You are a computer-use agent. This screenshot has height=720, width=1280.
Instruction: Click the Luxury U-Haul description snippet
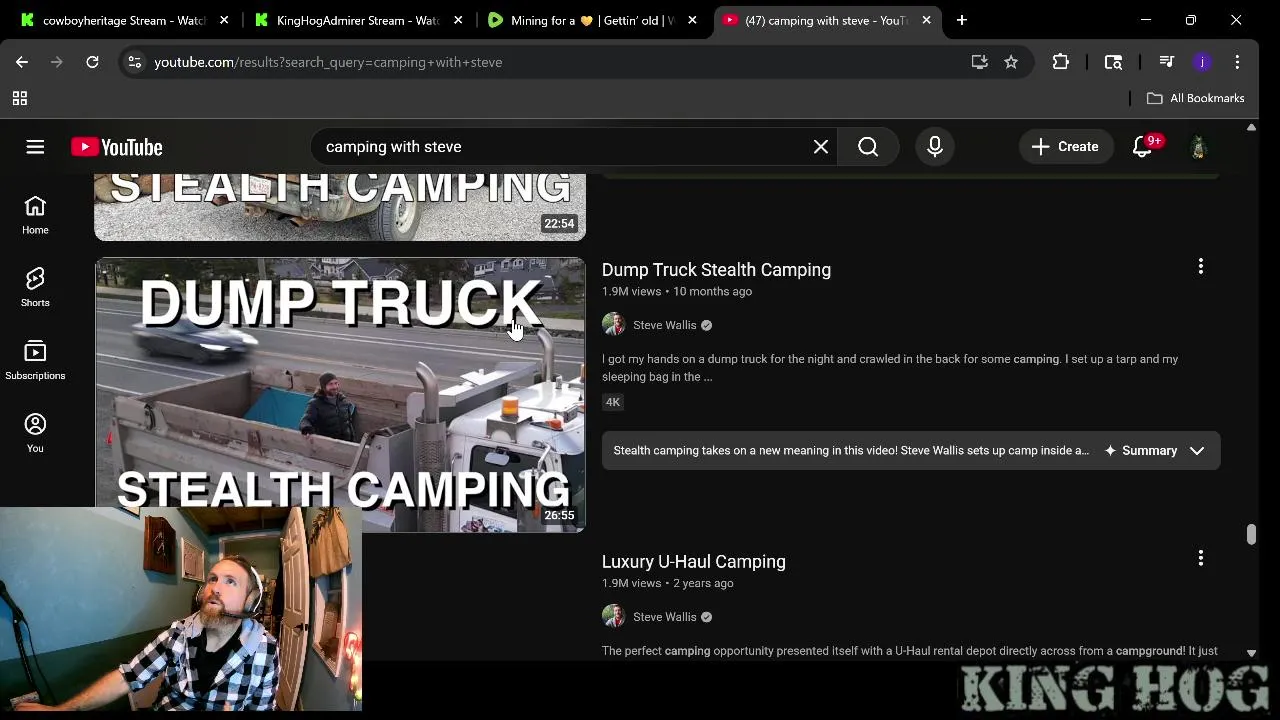coord(910,651)
